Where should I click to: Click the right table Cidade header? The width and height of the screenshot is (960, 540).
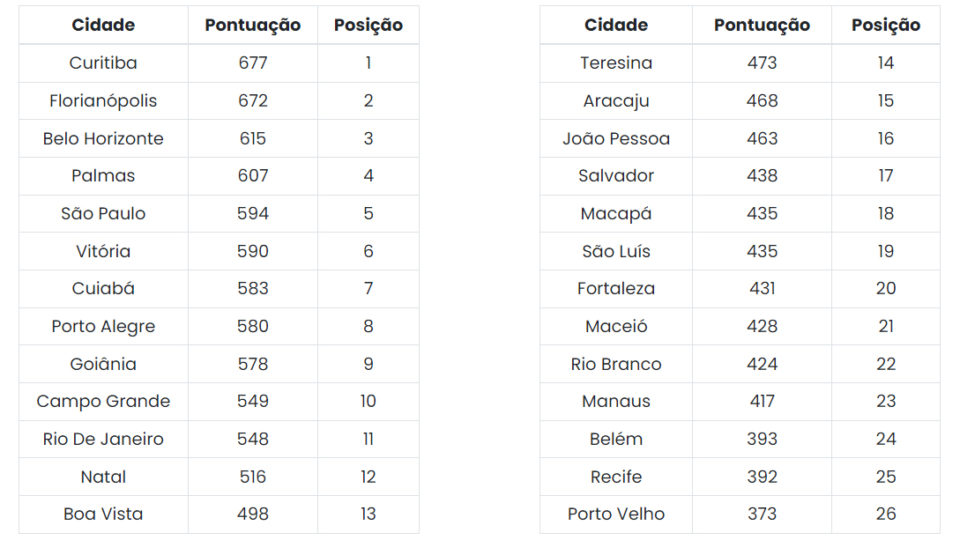[616, 25]
